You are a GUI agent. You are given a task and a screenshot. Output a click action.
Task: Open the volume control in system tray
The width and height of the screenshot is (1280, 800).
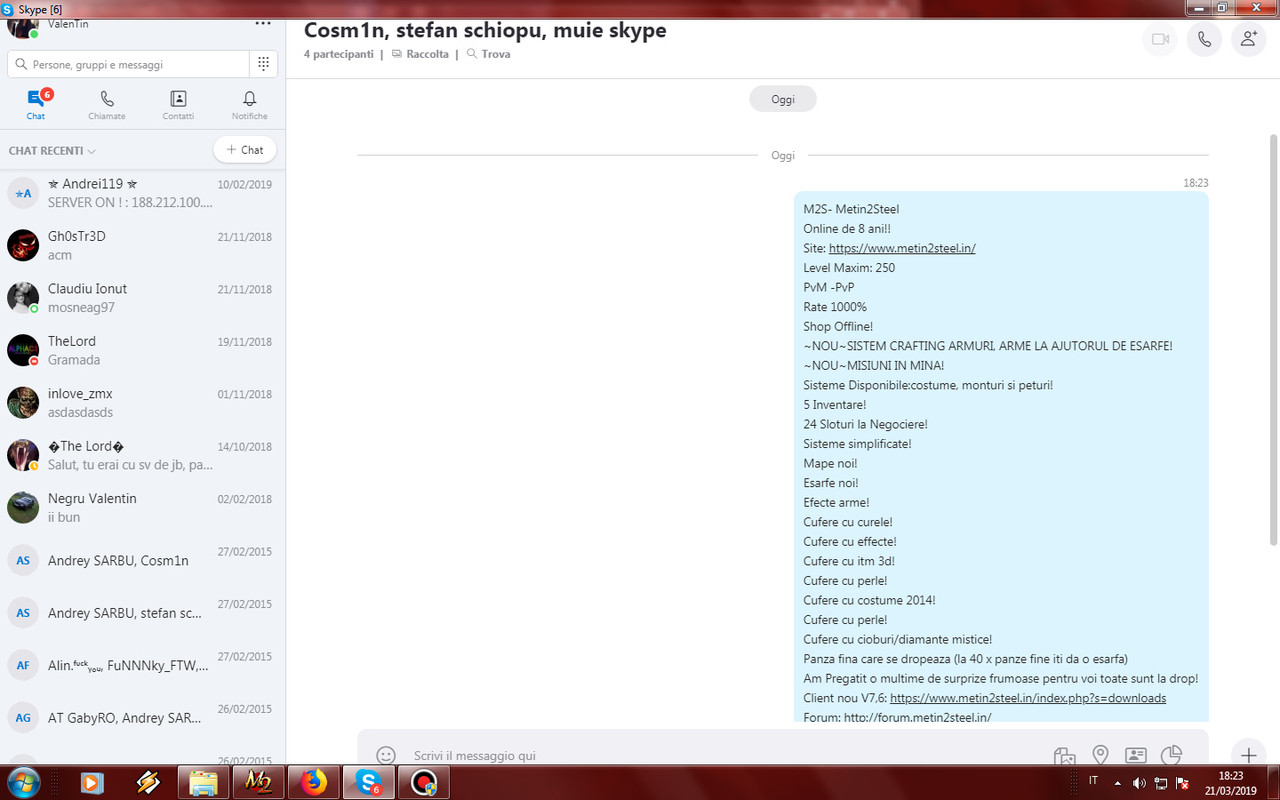1140,783
